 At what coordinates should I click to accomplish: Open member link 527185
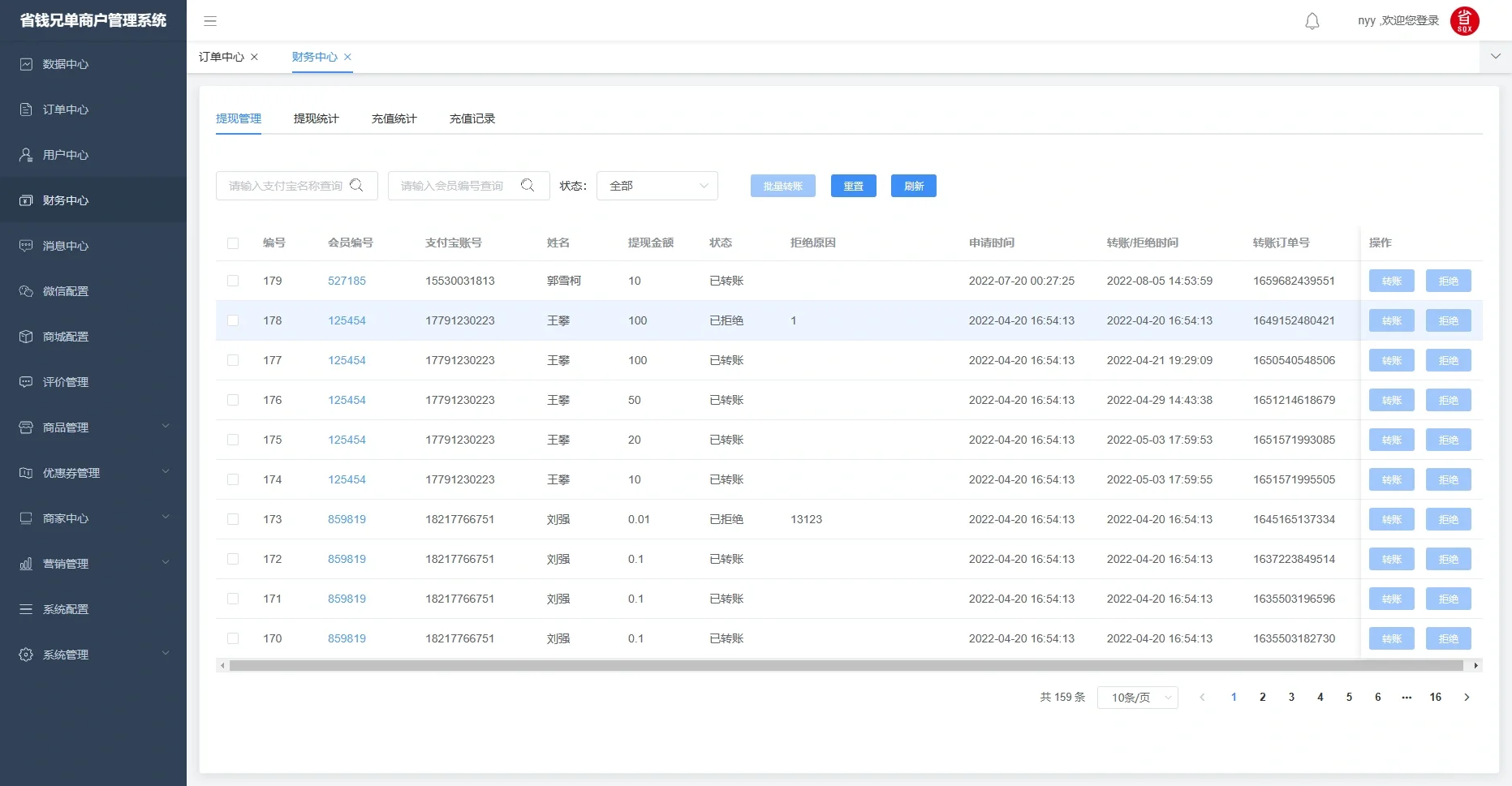pyautogui.click(x=347, y=281)
